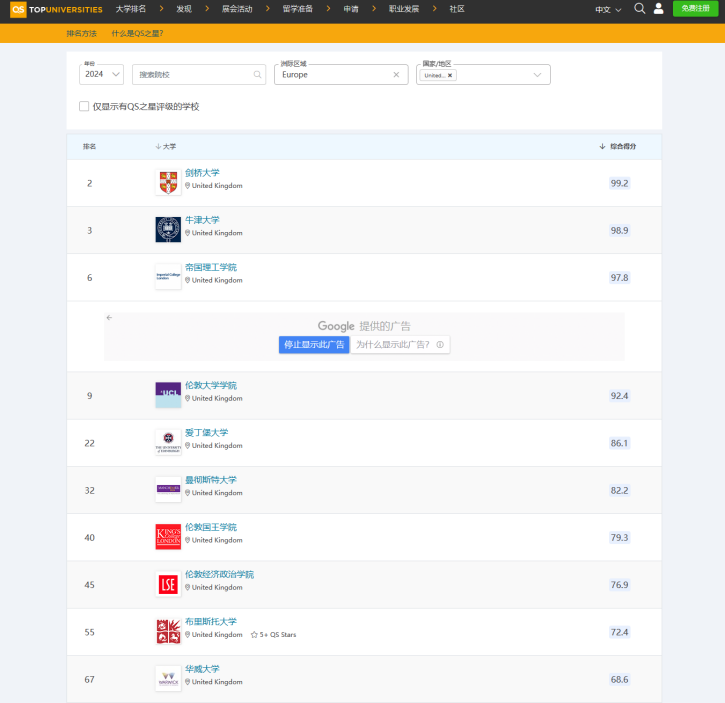Image resolution: width=725 pixels, height=703 pixels.
Task: Click the Imperial College London logo
Action: click(x=168, y=277)
